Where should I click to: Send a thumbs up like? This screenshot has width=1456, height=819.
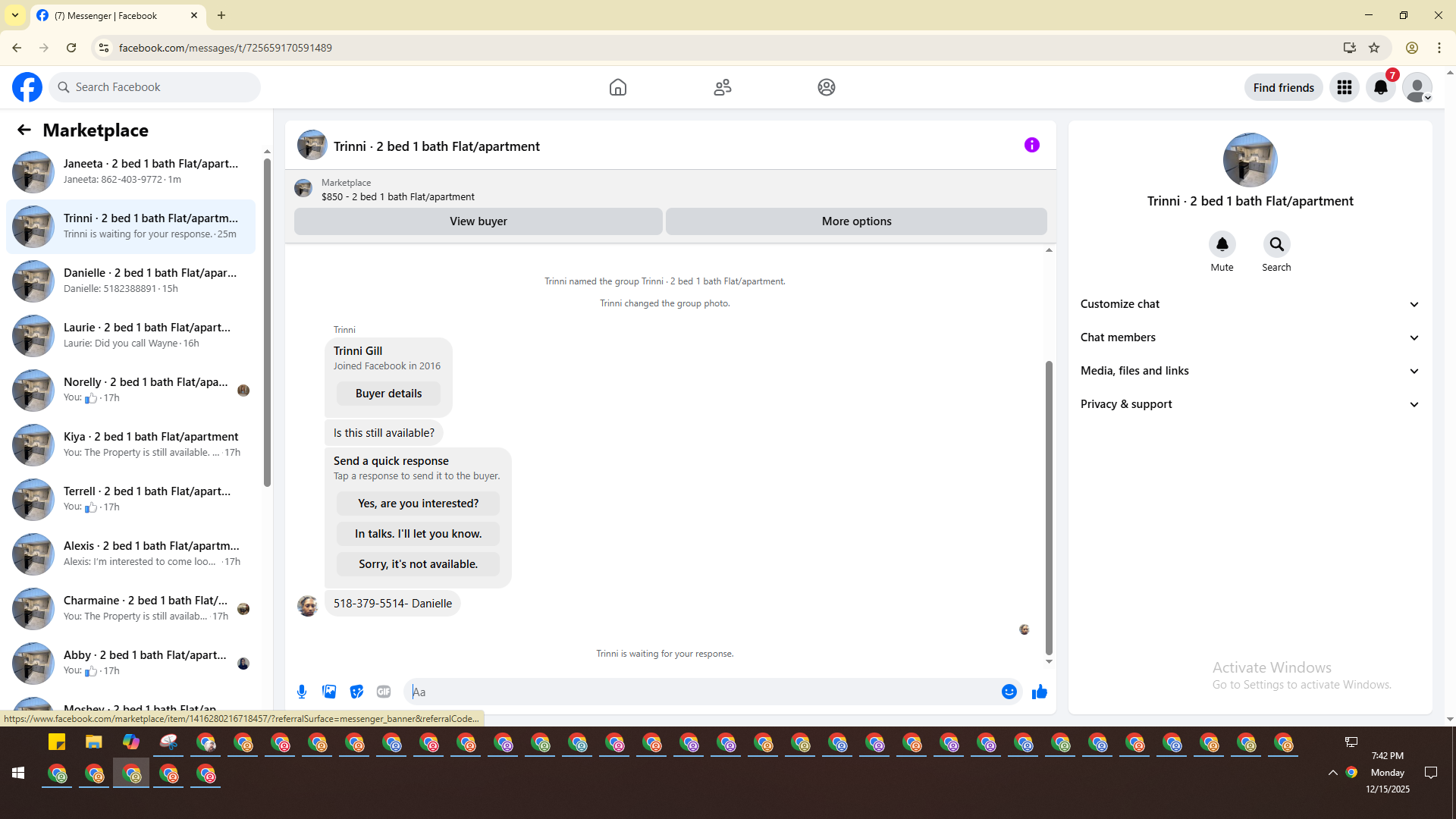tap(1039, 692)
